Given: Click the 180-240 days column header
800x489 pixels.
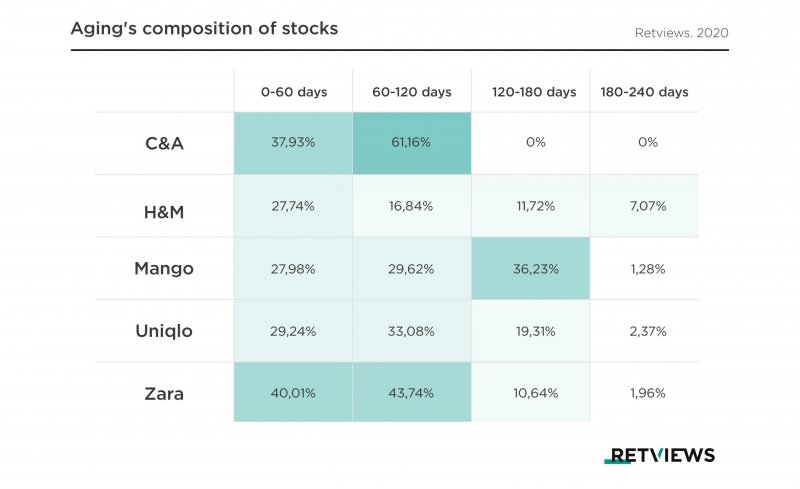Looking at the screenshot, I should point(645,92).
